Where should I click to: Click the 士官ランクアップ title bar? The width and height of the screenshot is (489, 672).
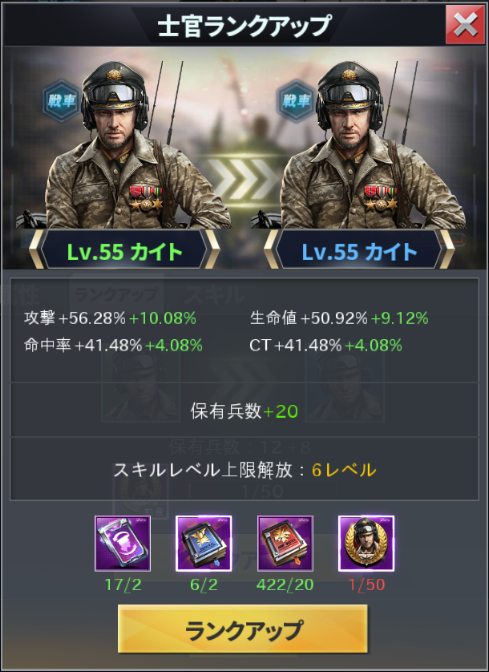click(x=244, y=25)
